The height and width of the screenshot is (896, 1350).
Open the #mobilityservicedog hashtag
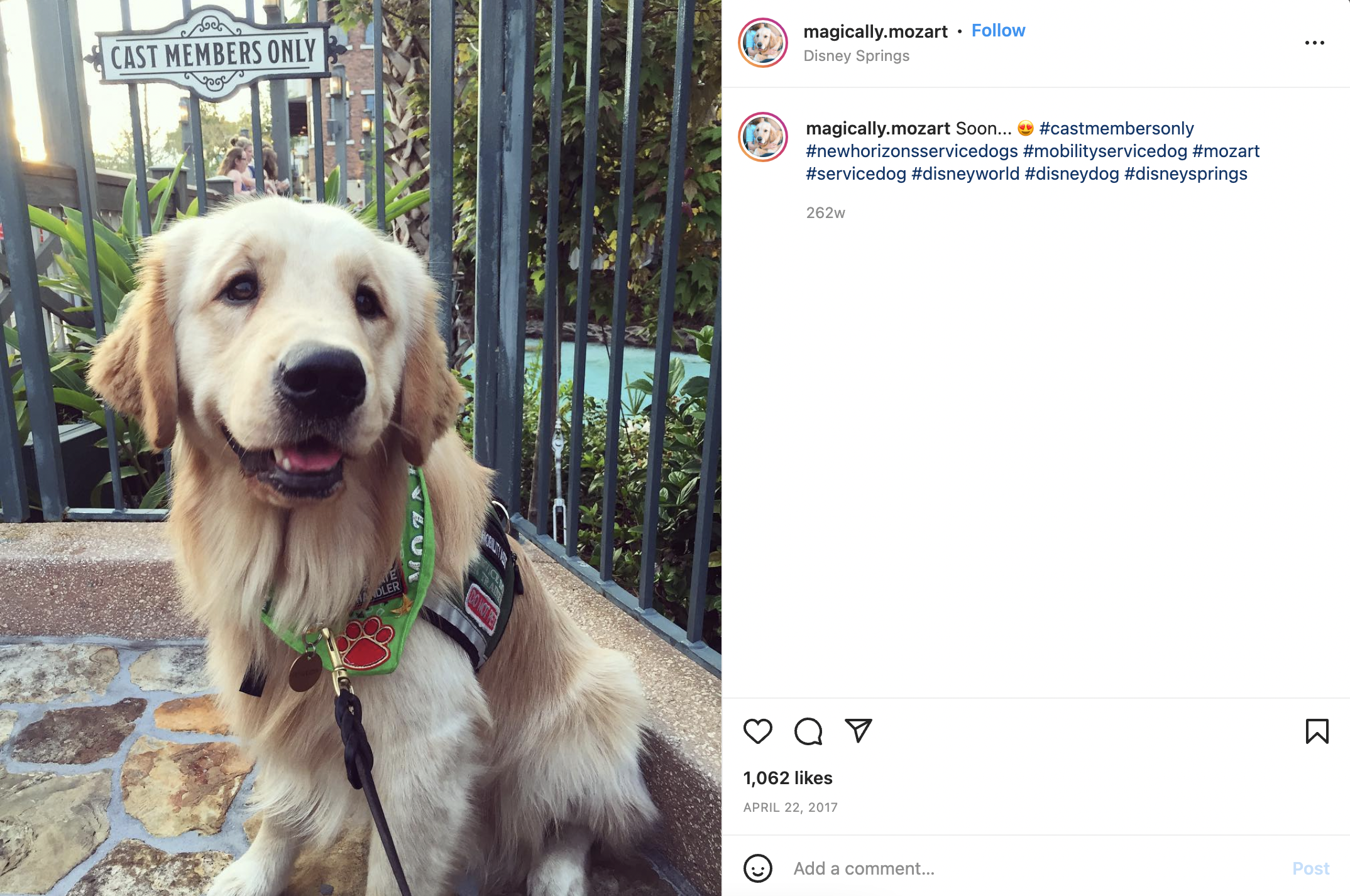[x=1105, y=151]
